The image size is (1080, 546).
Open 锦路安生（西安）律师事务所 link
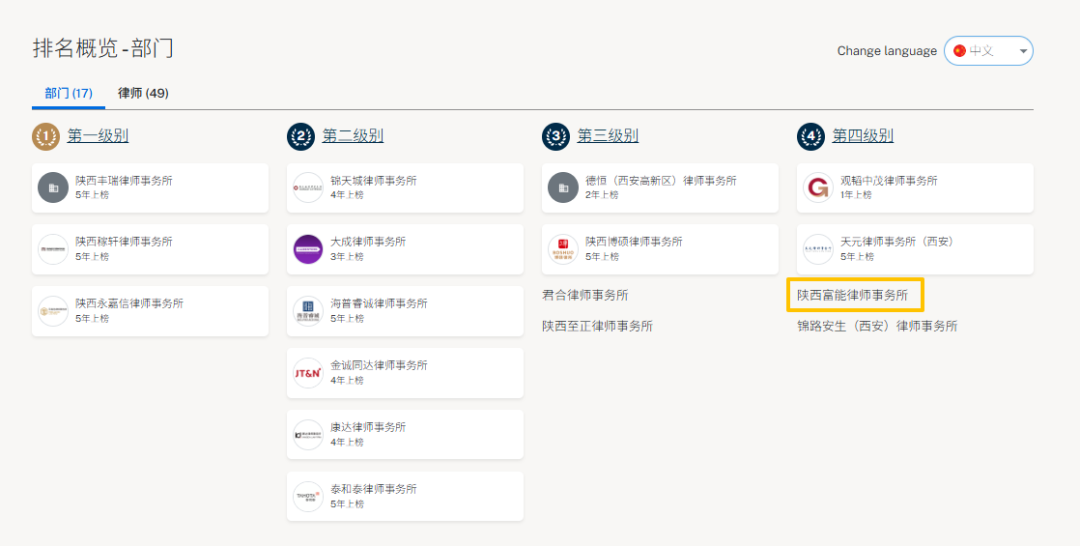(876, 326)
